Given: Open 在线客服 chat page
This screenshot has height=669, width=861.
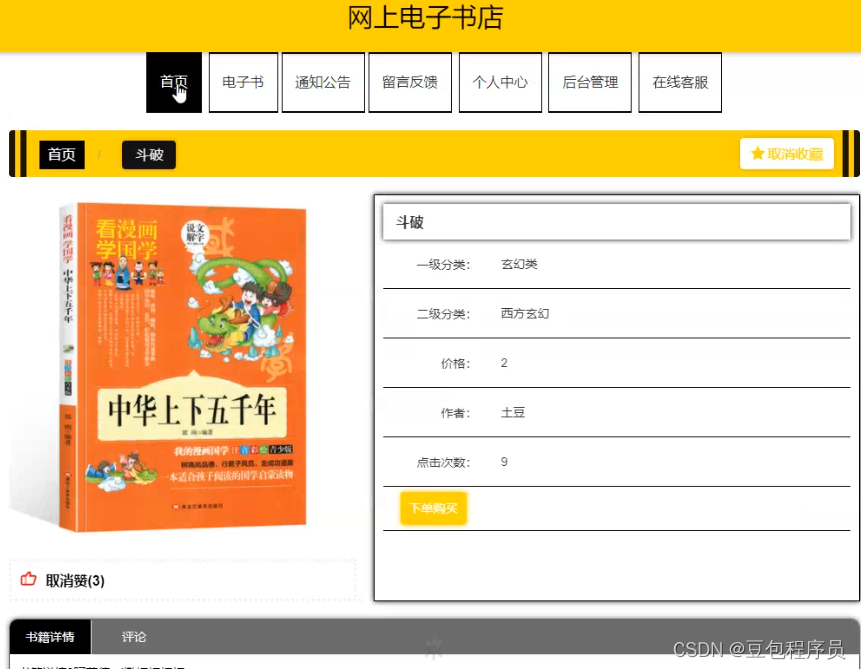Looking at the screenshot, I should (680, 82).
